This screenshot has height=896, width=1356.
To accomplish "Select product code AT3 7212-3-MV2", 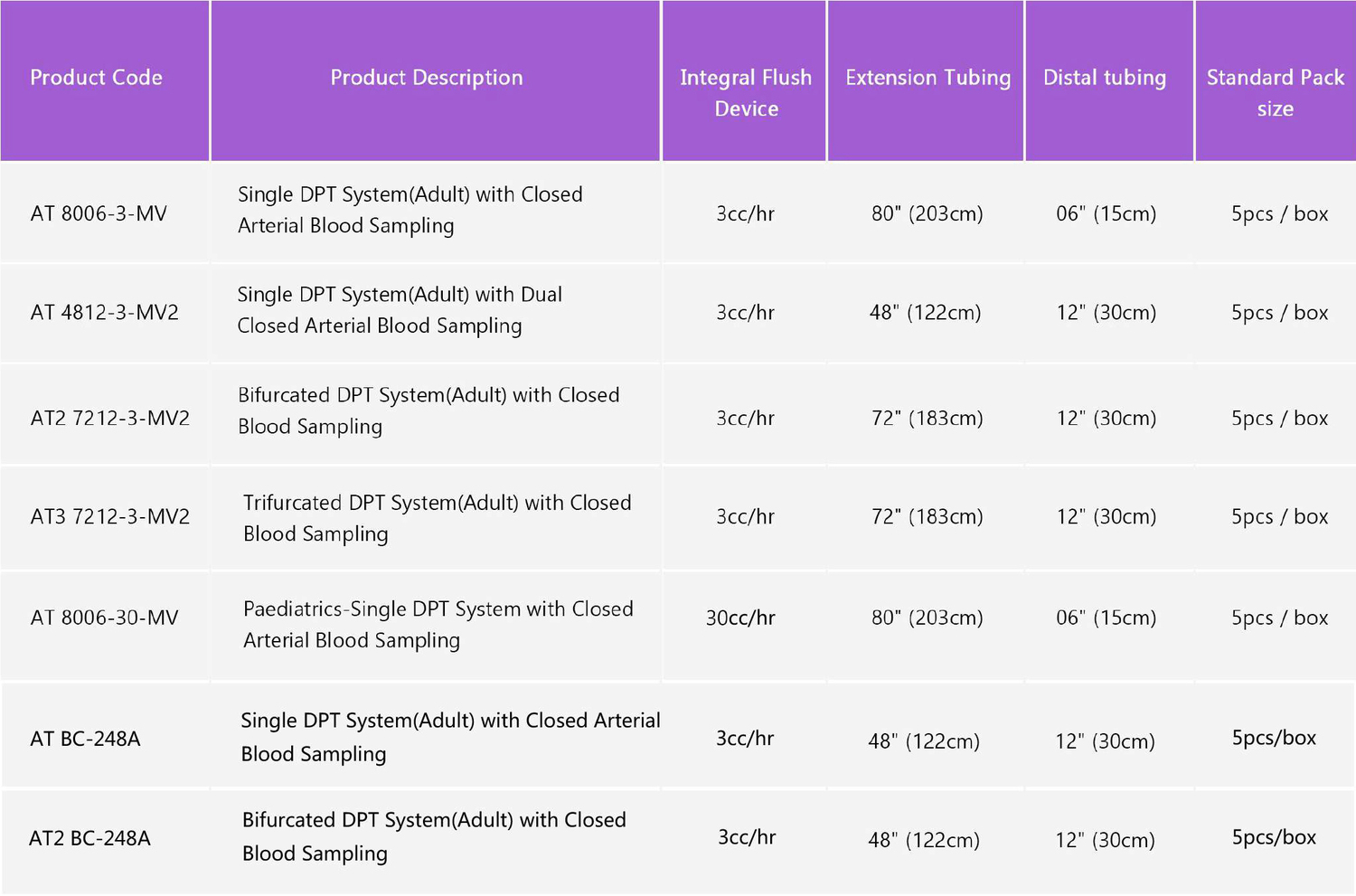I will point(110,517).
